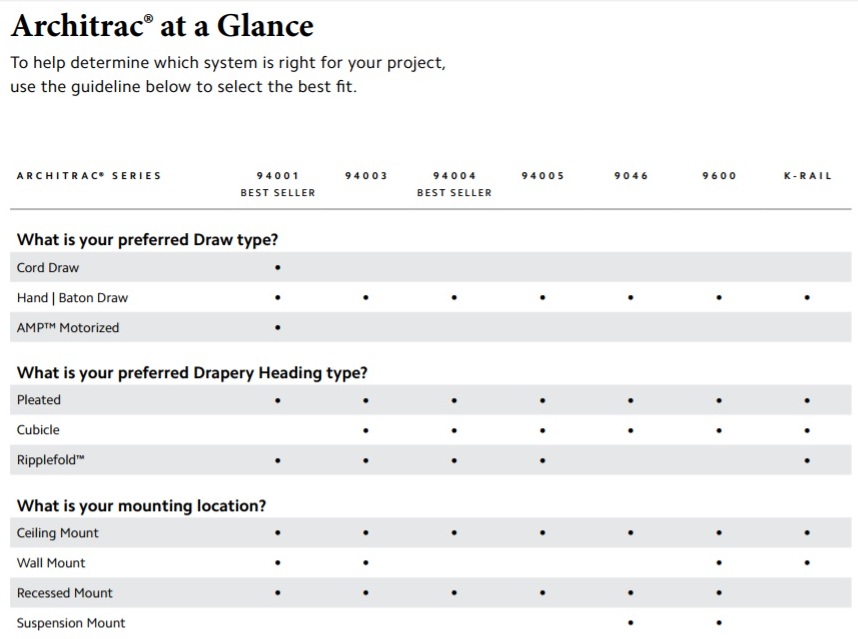858x639 pixels.
Task: Click the Recessed Mount dot under 9600
Action: [719, 593]
